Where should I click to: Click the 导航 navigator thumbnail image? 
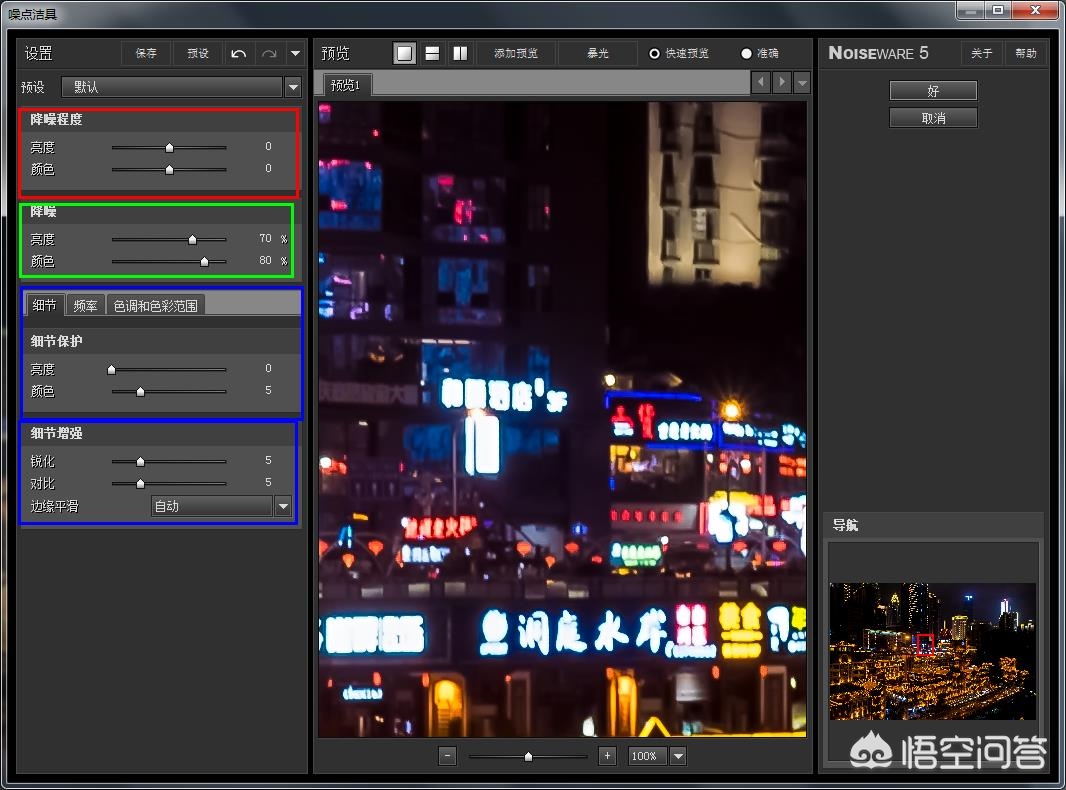pyautogui.click(x=932, y=648)
